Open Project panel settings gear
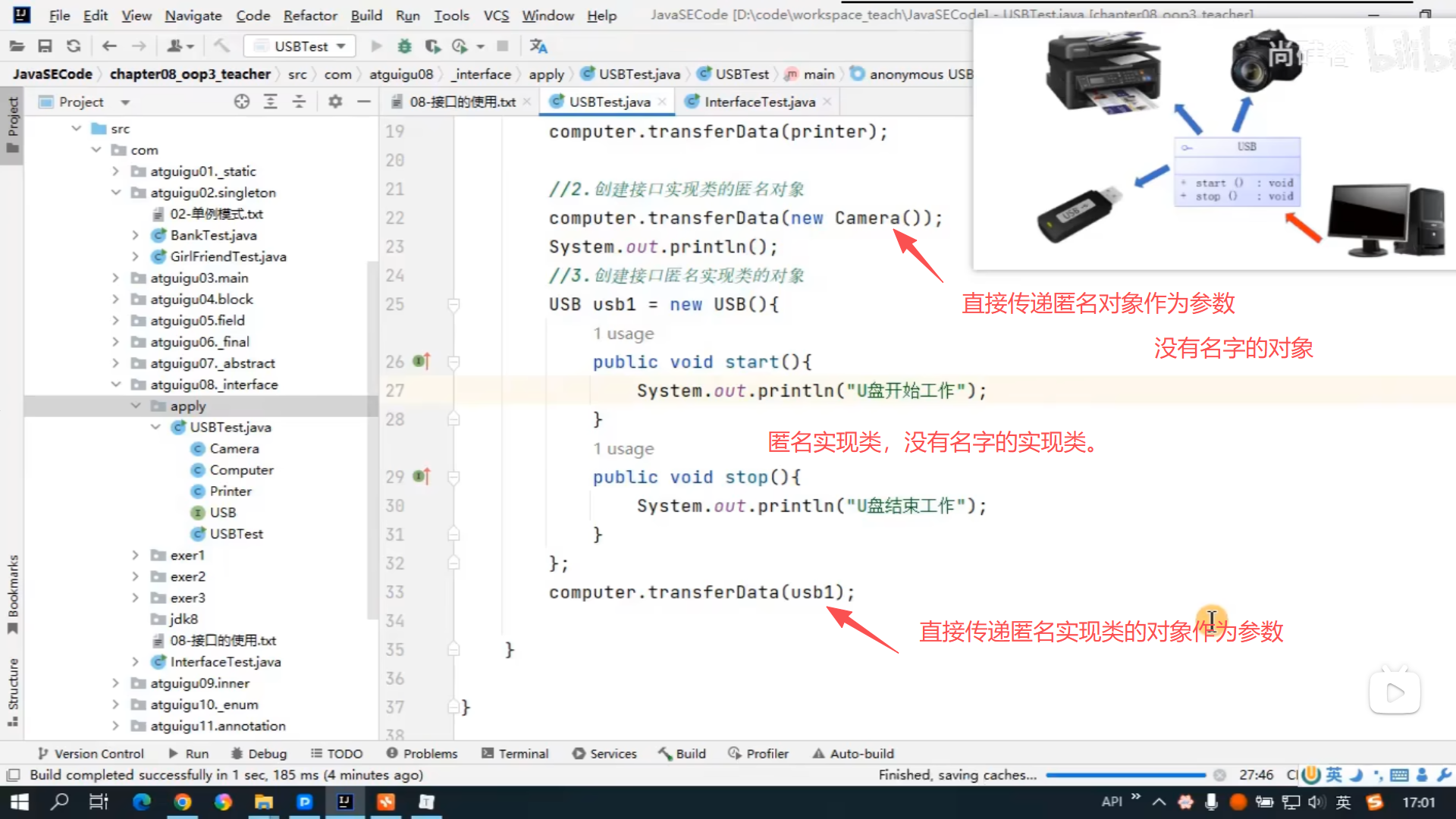 click(x=335, y=102)
